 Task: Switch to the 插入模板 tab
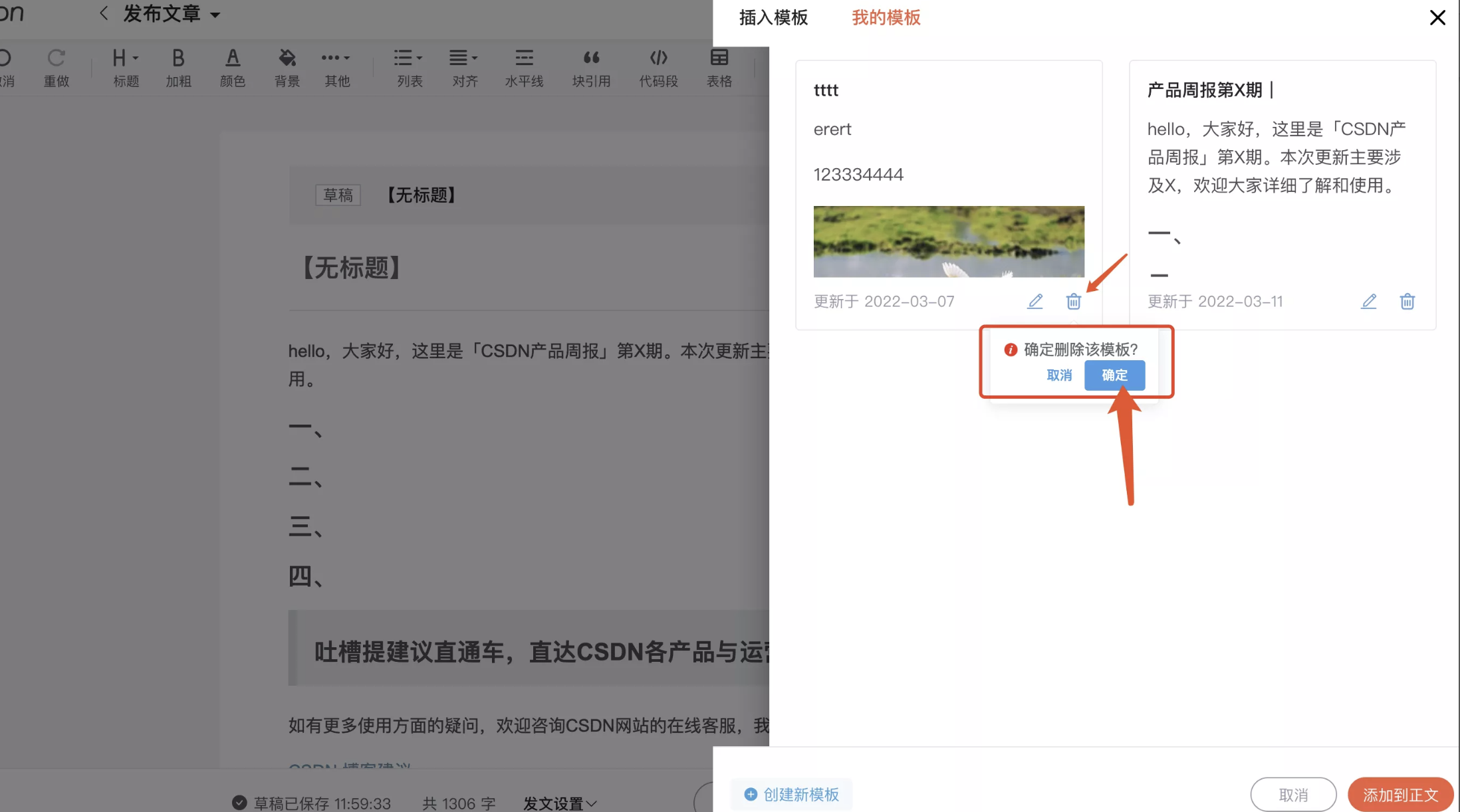(x=773, y=18)
